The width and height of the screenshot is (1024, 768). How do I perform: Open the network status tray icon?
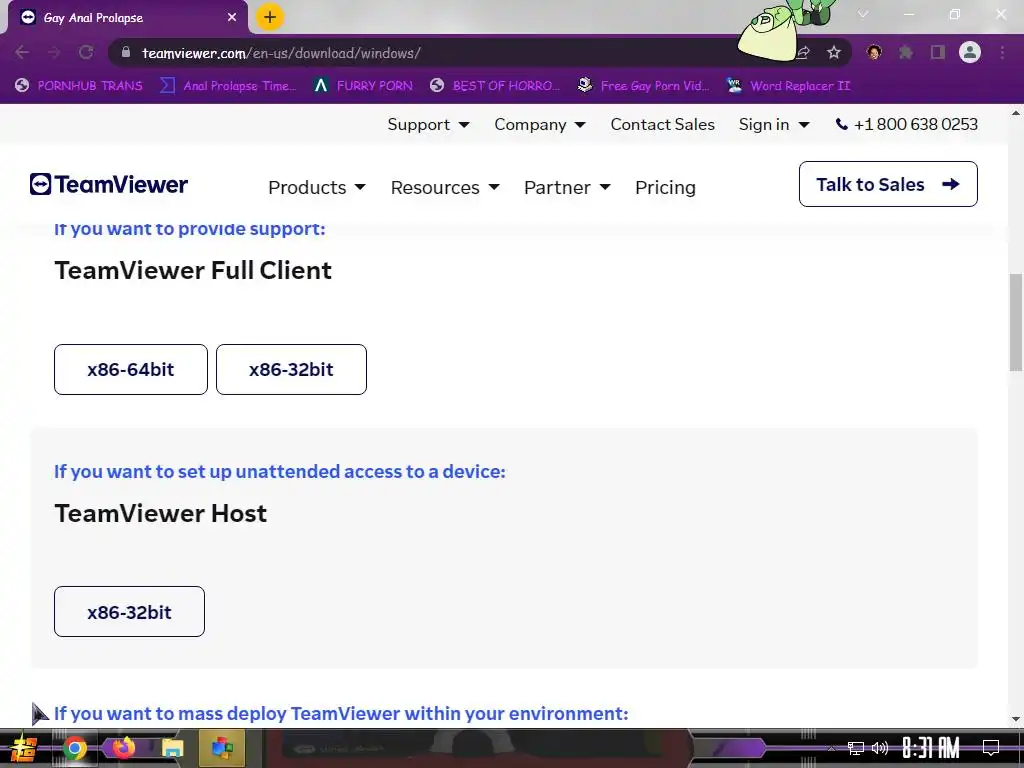tap(856, 748)
